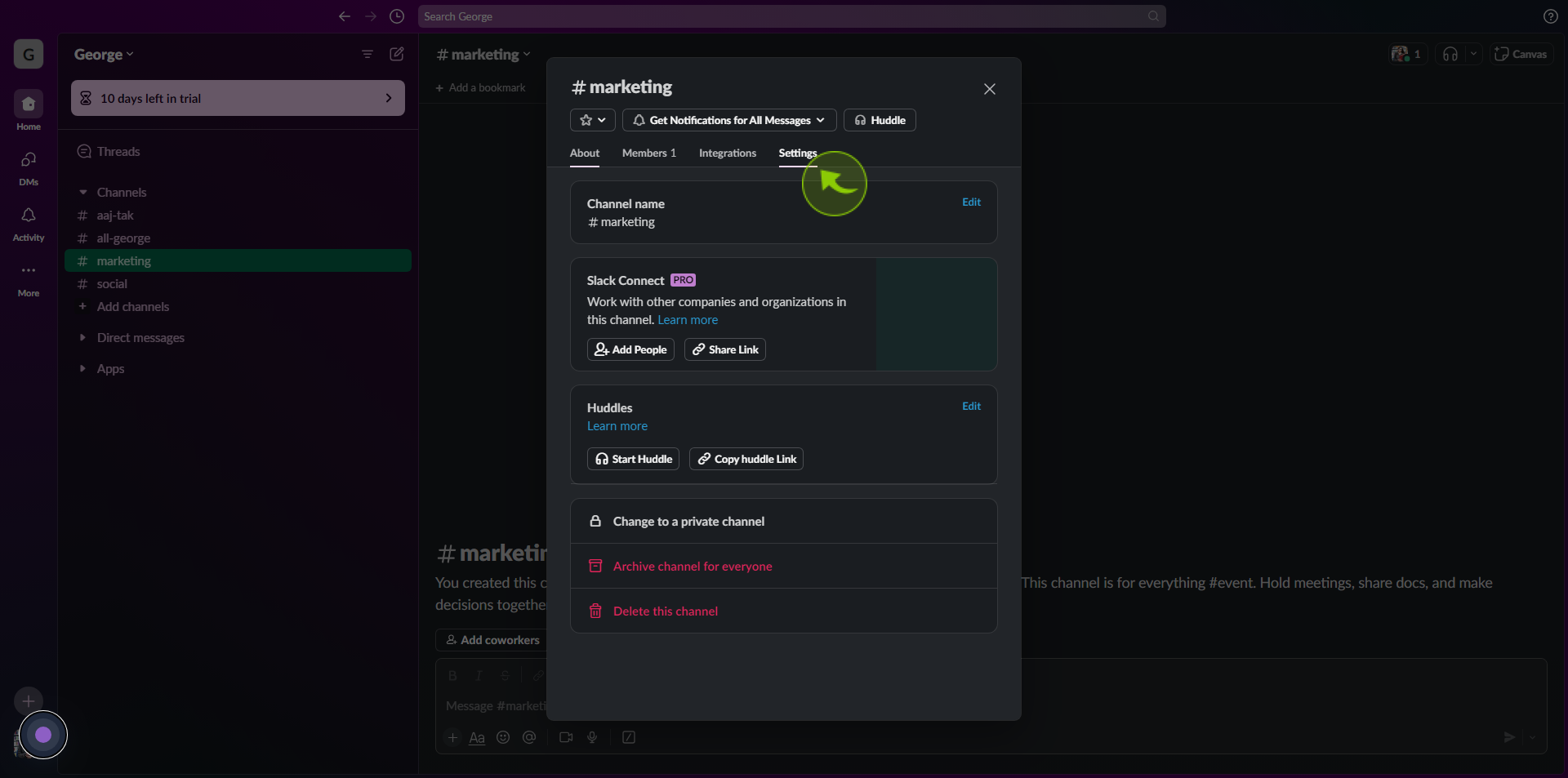Click the Copy huddle Link button
The image size is (1568, 778).
pos(746,459)
